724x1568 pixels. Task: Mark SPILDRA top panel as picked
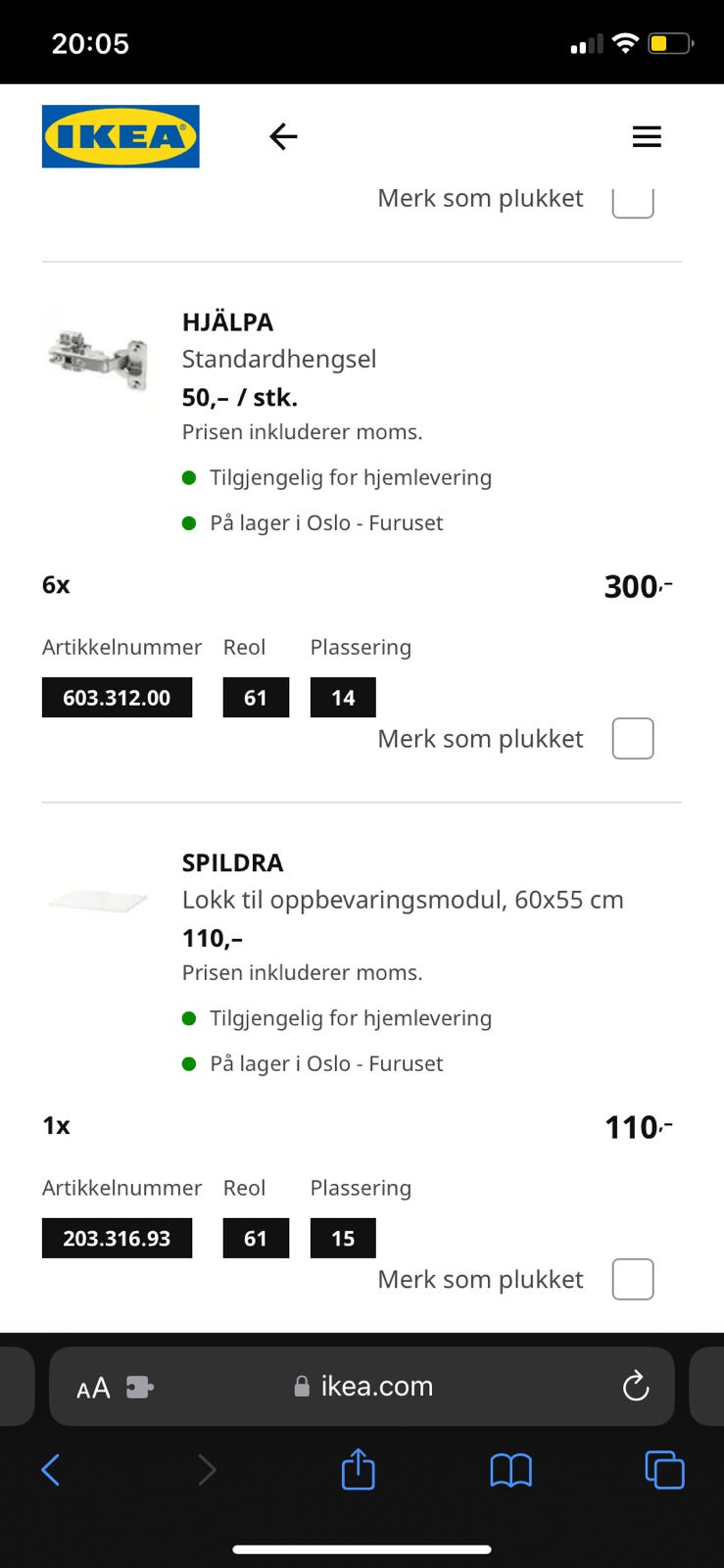click(x=633, y=1279)
